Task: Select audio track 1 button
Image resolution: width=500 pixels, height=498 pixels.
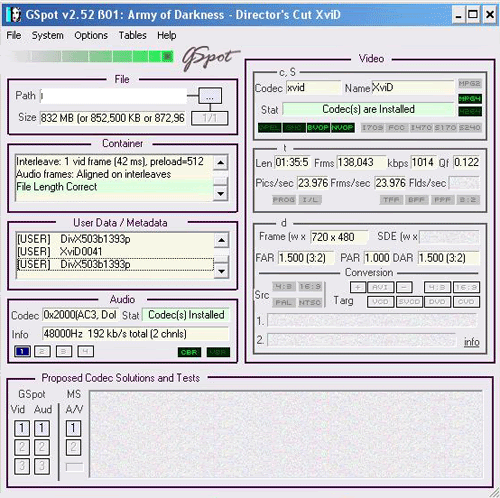Action: (22, 351)
